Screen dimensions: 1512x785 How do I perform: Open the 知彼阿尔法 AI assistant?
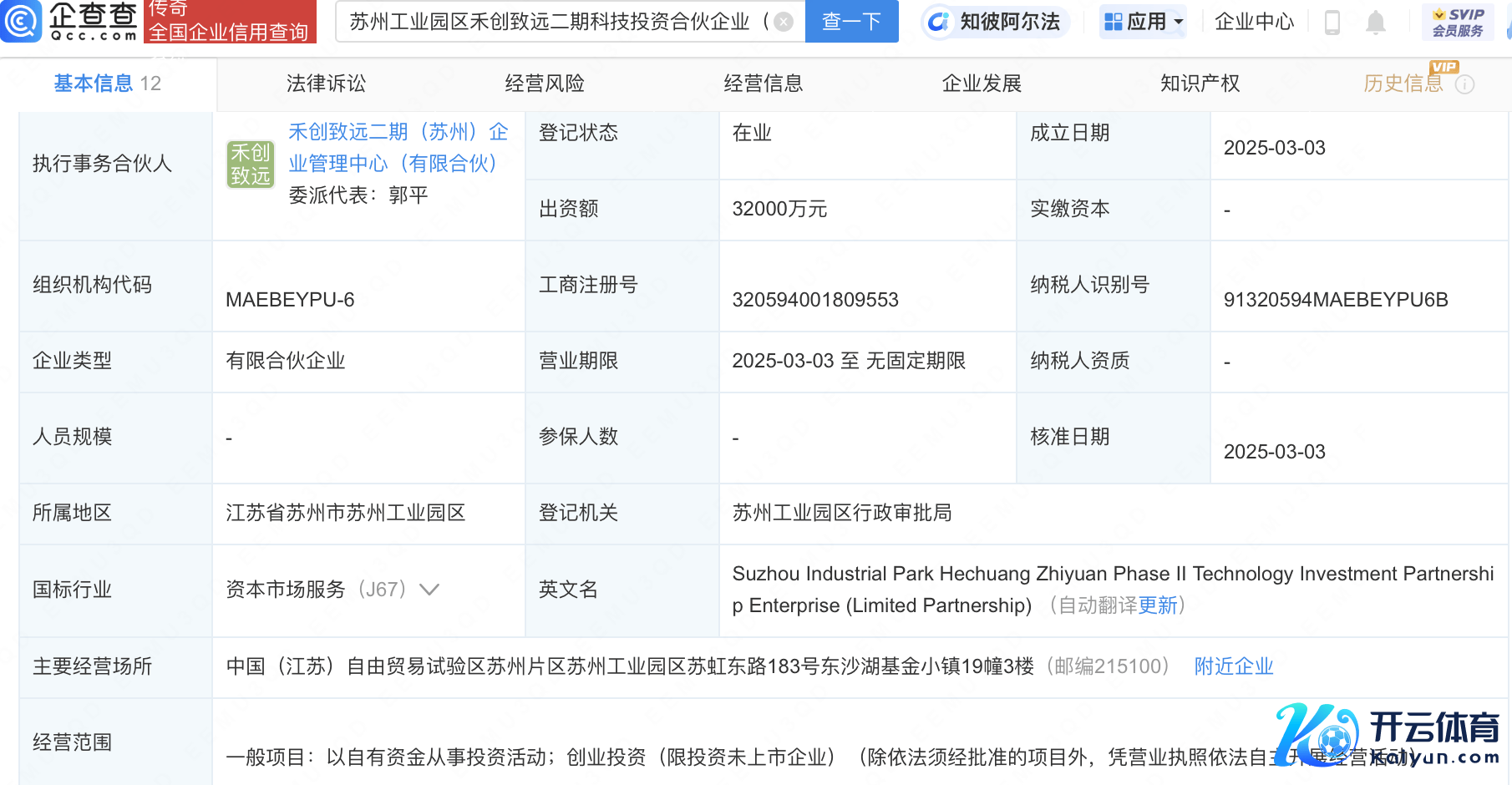pyautogui.click(x=995, y=22)
